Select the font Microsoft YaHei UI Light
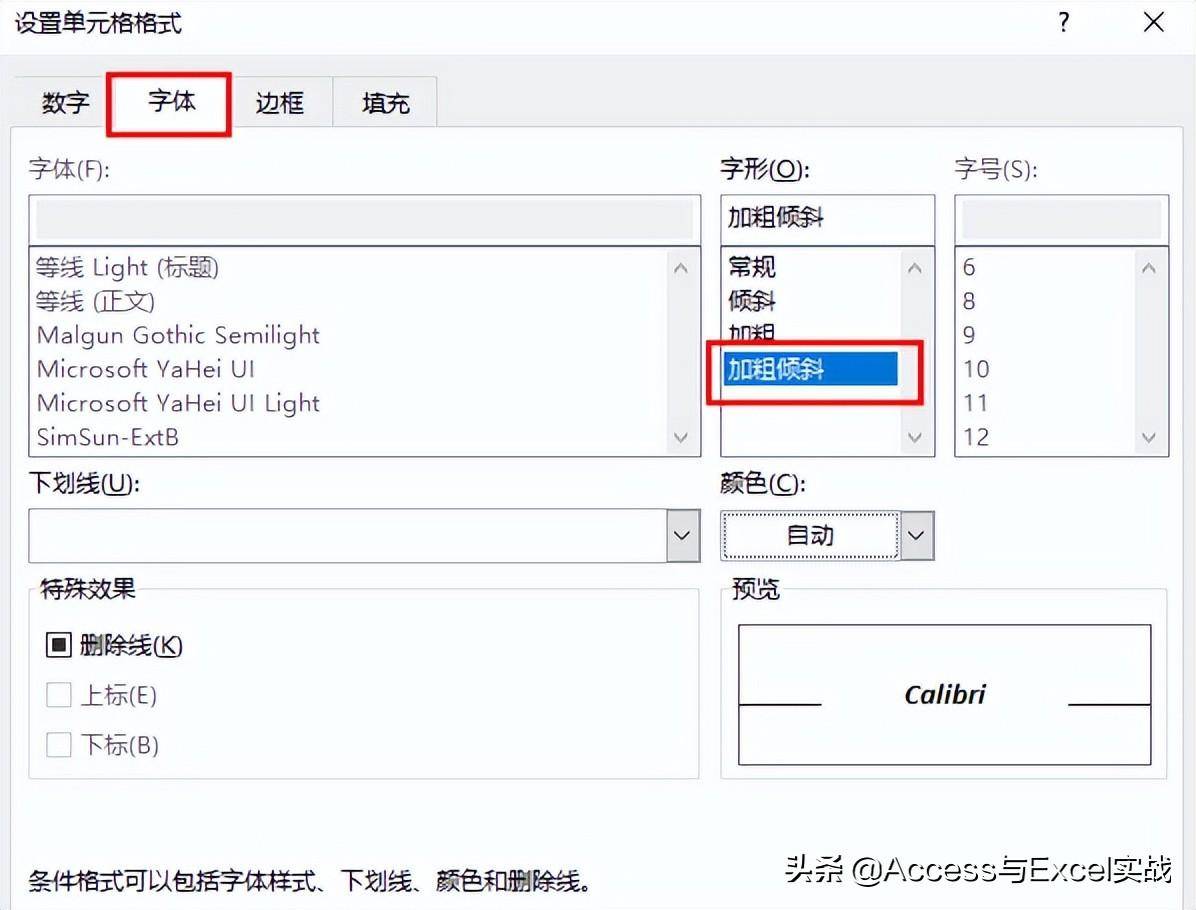This screenshot has height=910, width=1196. coord(178,403)
